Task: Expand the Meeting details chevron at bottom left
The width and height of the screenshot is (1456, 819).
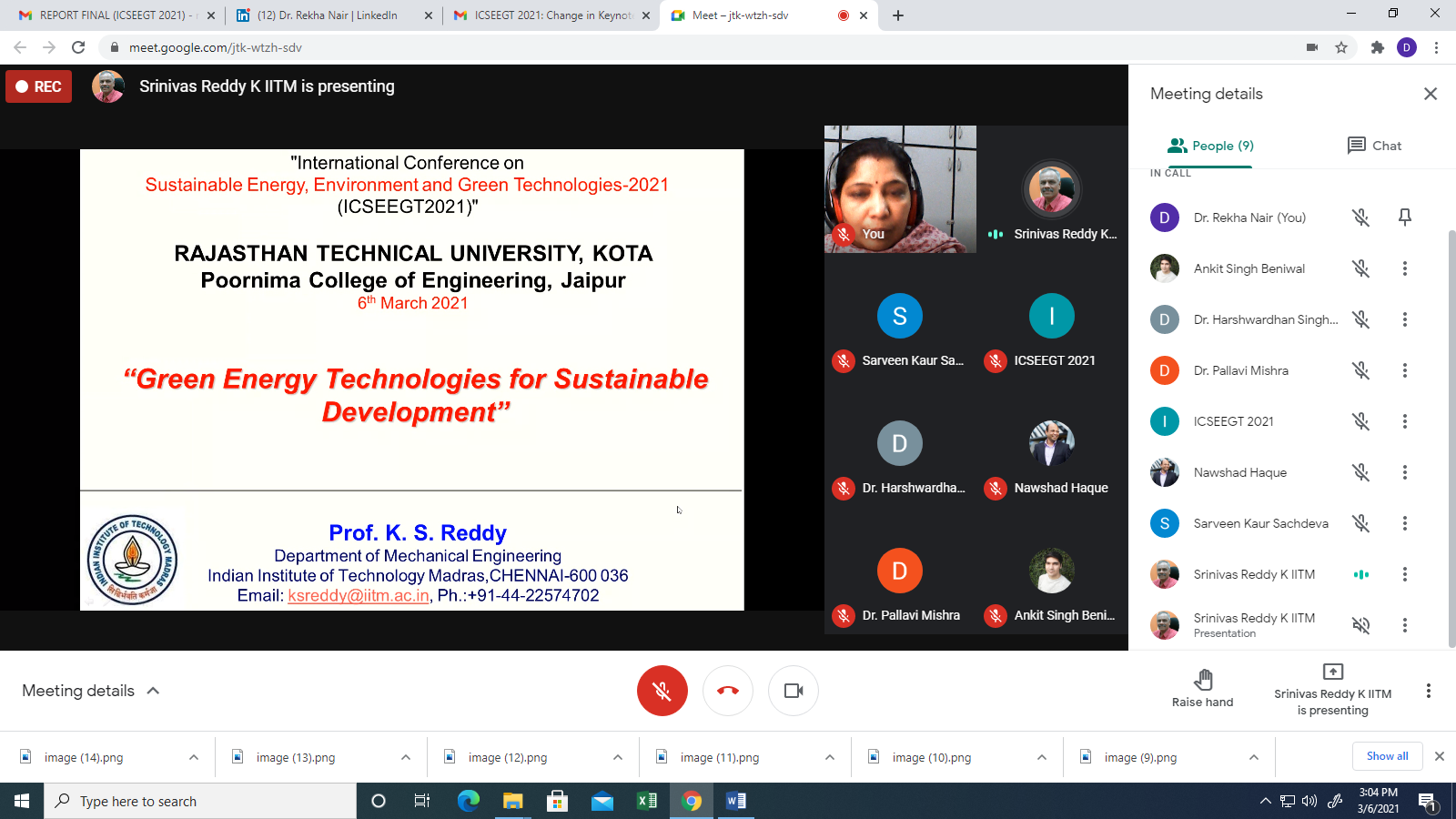Action: pos(153,691)
